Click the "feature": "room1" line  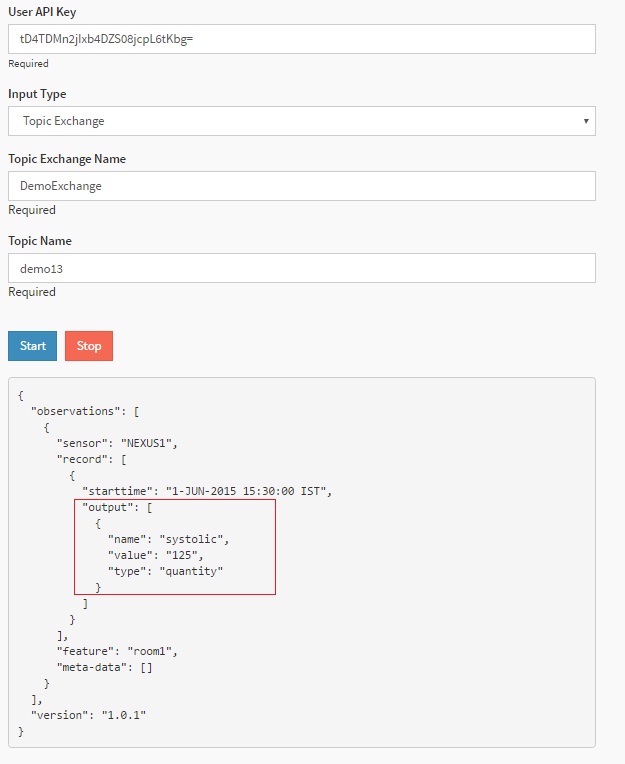(117, 651)
